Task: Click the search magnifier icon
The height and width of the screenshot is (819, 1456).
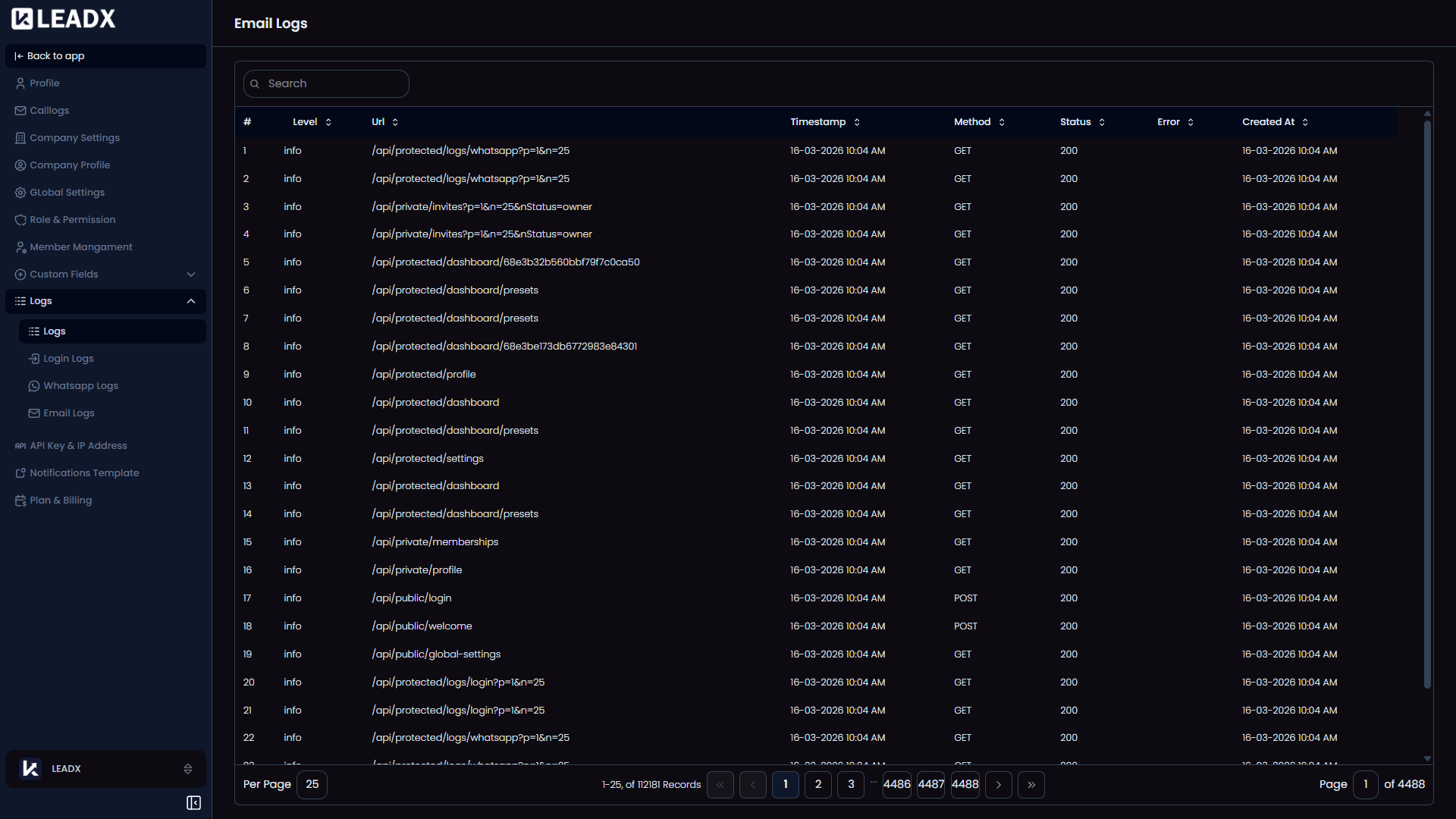Action: tap(255, 84)
